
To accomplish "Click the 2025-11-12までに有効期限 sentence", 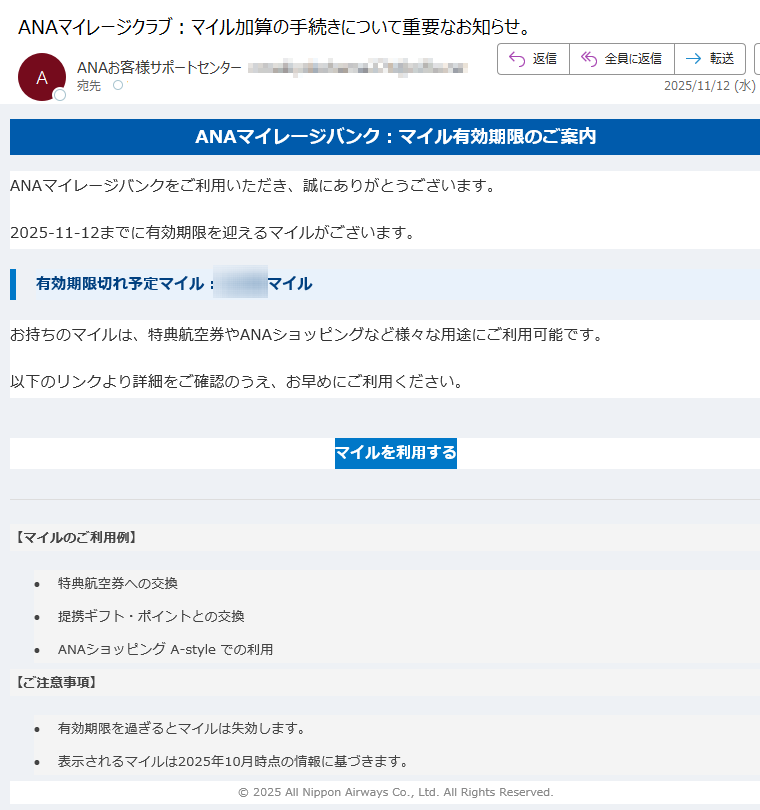I will pos(212,232).
